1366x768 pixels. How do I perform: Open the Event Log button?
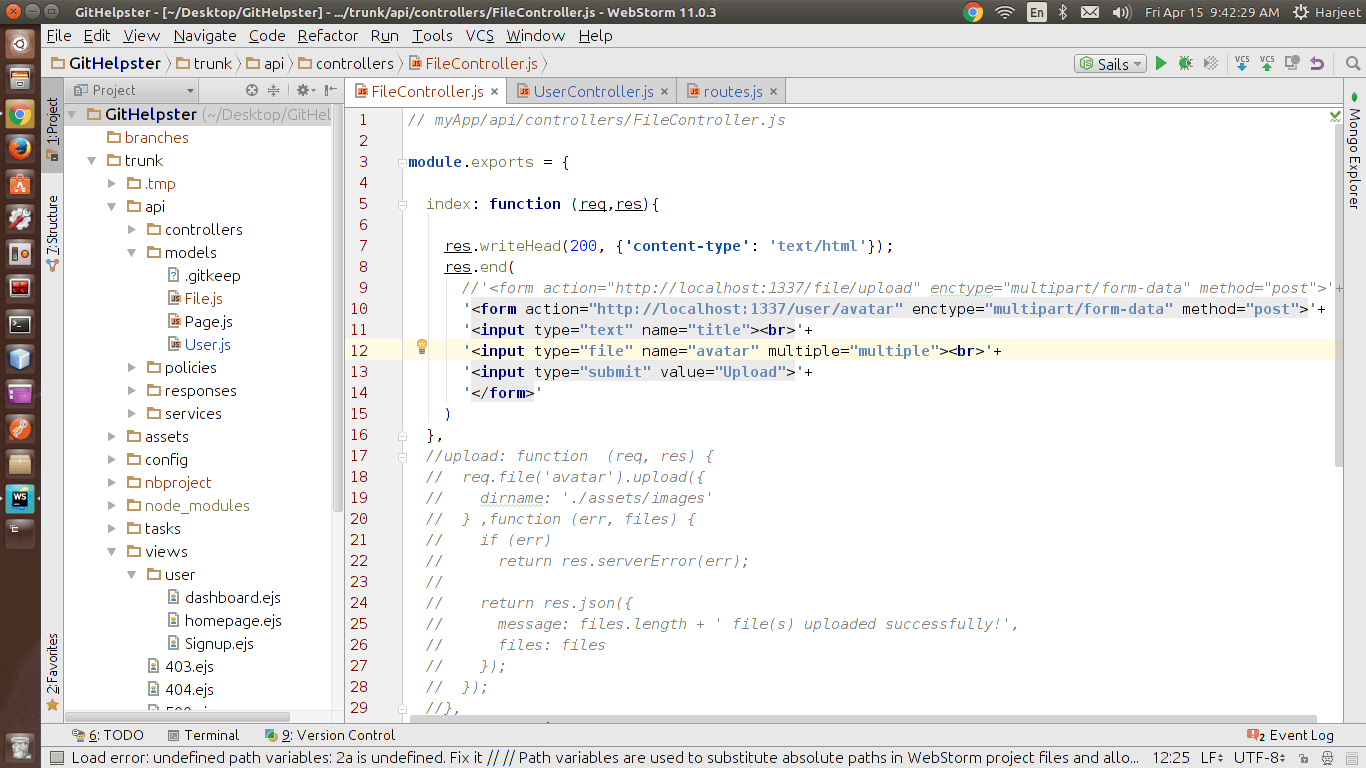(x=1292, y=735)
